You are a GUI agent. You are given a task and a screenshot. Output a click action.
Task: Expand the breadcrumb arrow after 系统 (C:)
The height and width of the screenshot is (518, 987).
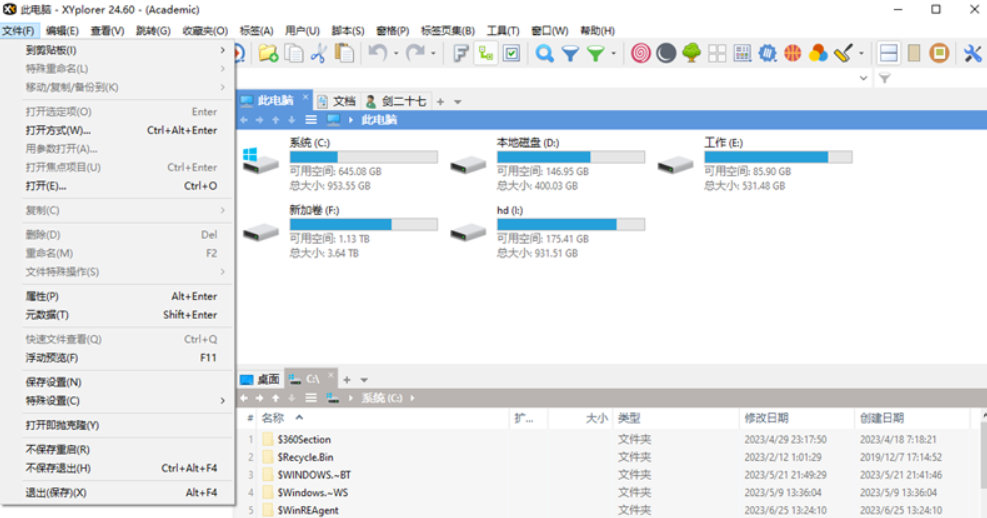(412, 398)
